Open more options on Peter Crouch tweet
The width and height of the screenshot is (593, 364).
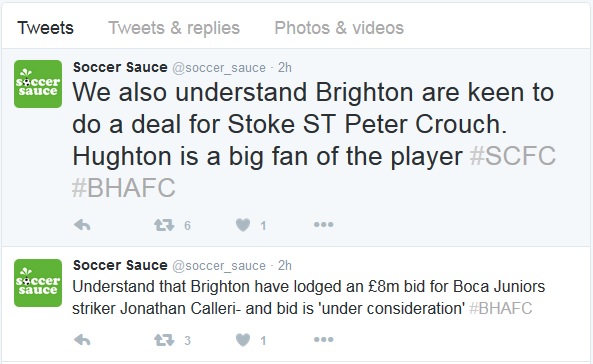[323, 225]
